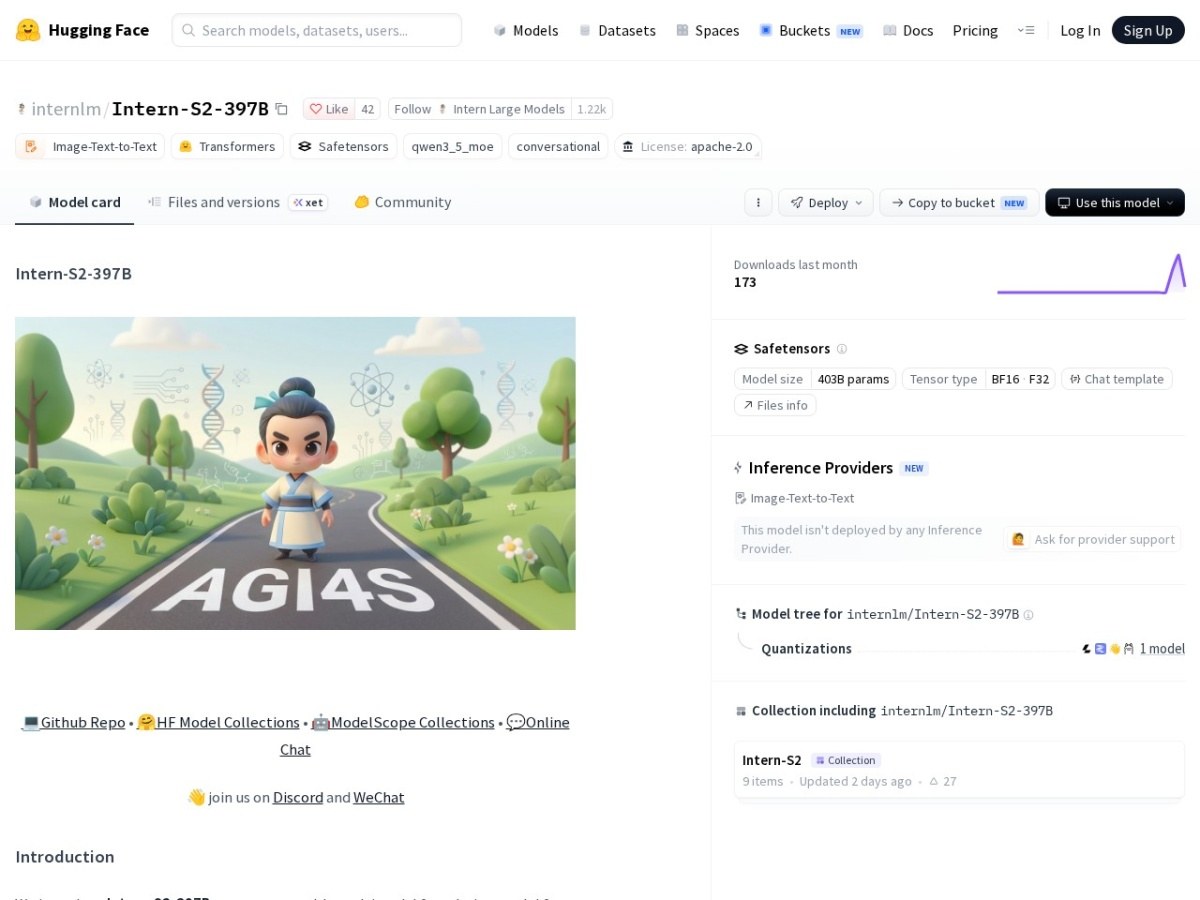Click Ask for provider support
This screenshot has width=1200, height=900.
(1093, 539)
